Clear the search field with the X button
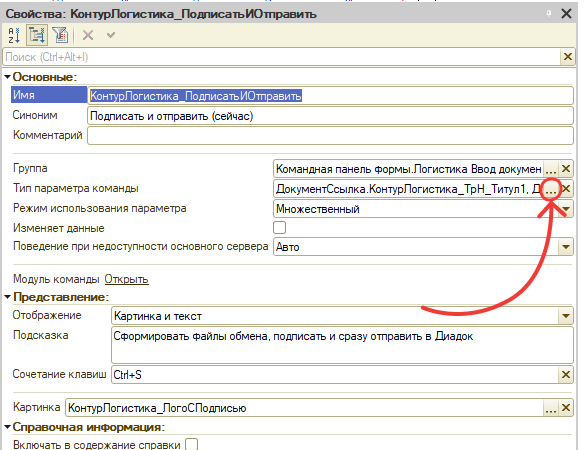Viewport: 584px width, 450px height. (x=568, y=57)
